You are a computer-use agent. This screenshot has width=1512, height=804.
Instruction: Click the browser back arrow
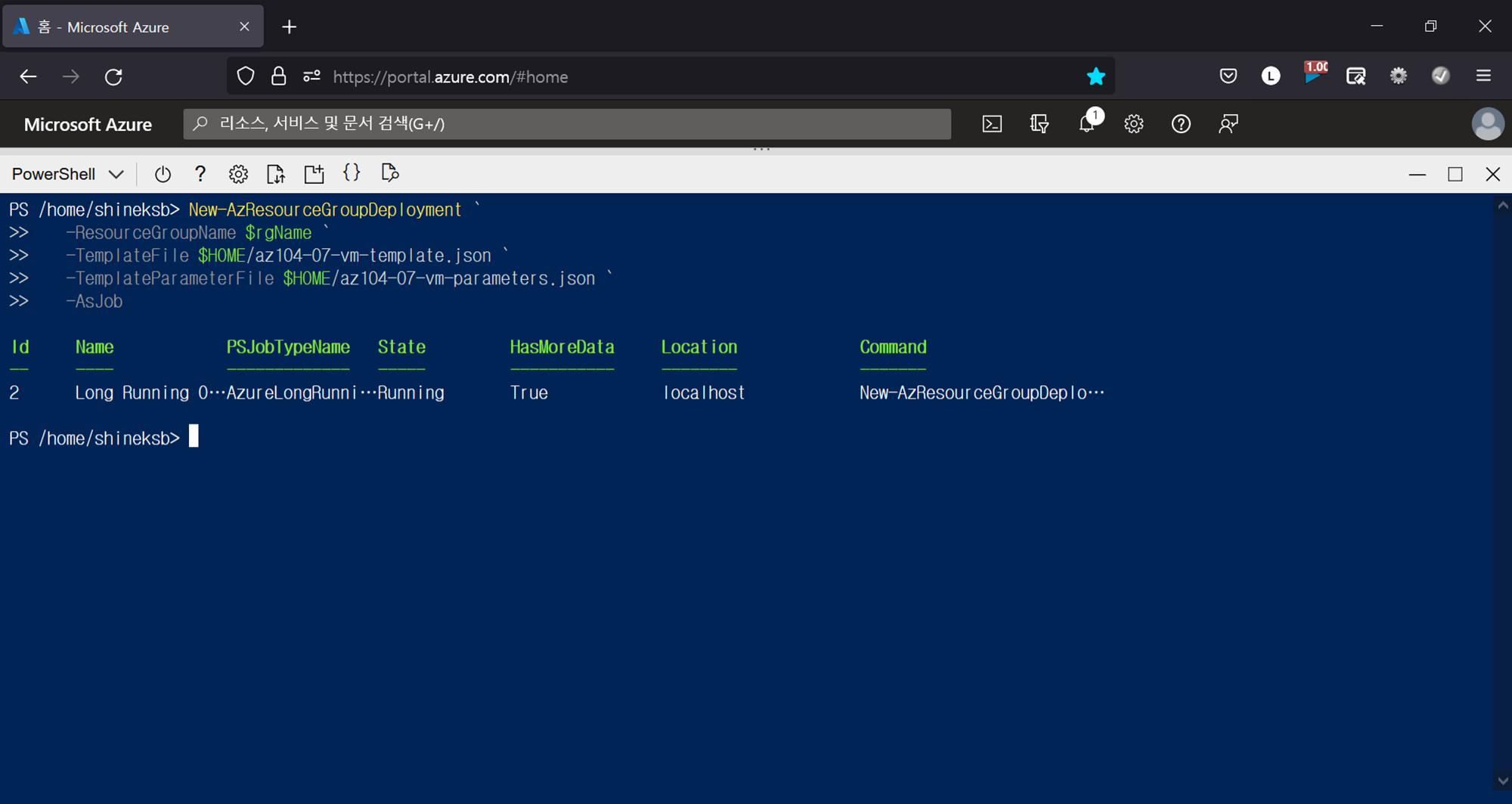28,76
